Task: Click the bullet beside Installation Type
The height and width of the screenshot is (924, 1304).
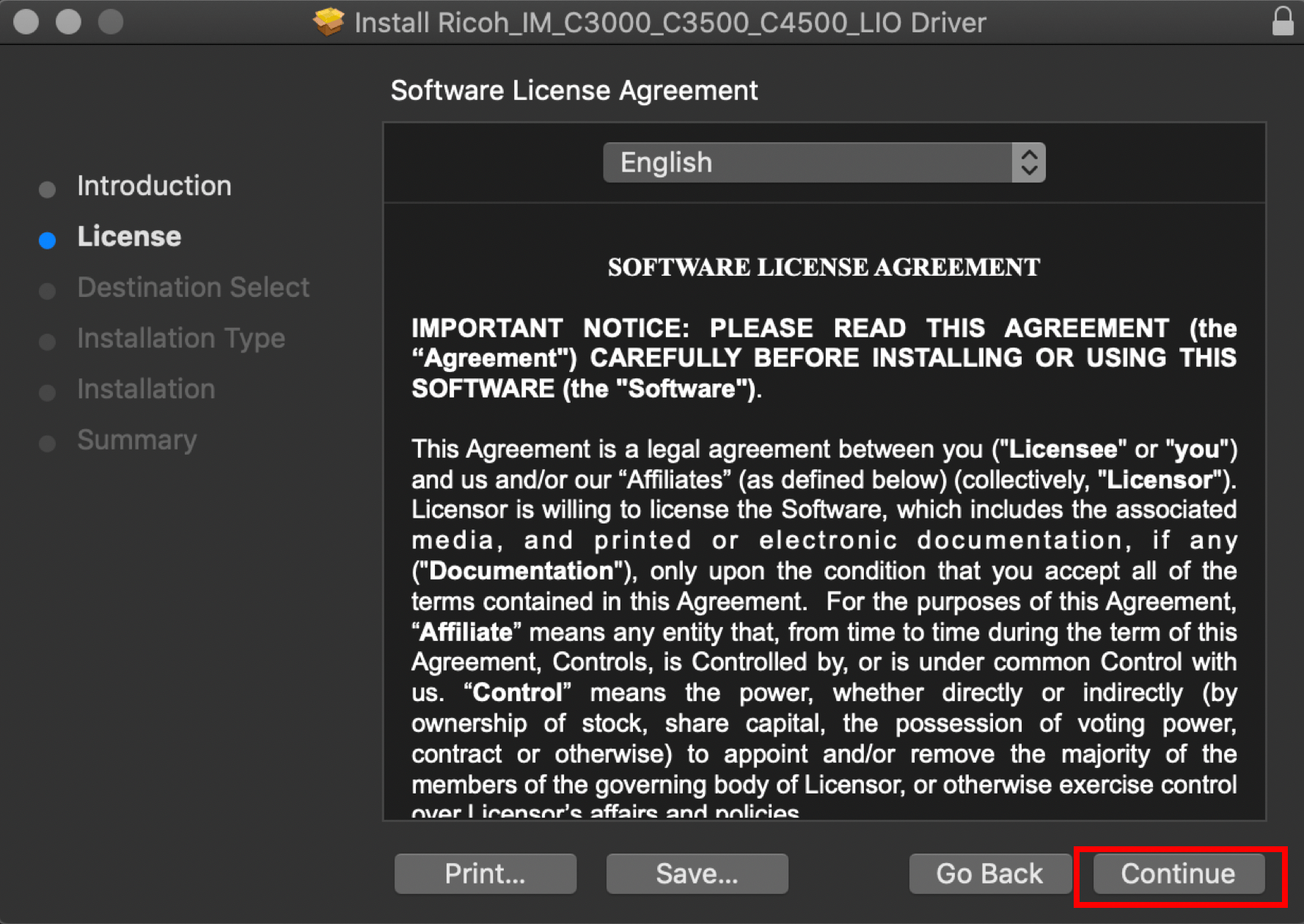Action: [x=48, y=342]
